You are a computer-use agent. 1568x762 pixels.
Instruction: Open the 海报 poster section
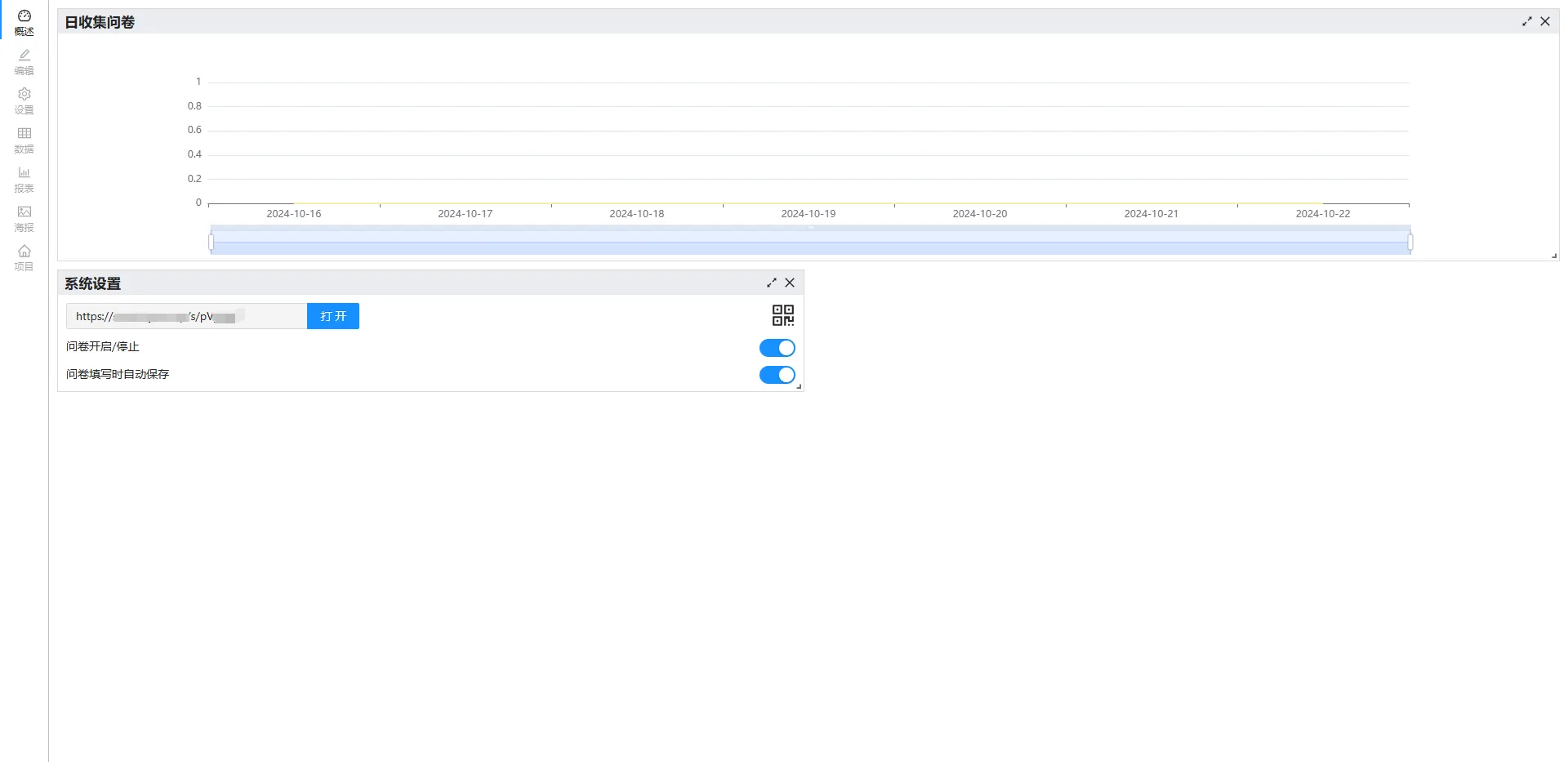click(x=24, y=218)
